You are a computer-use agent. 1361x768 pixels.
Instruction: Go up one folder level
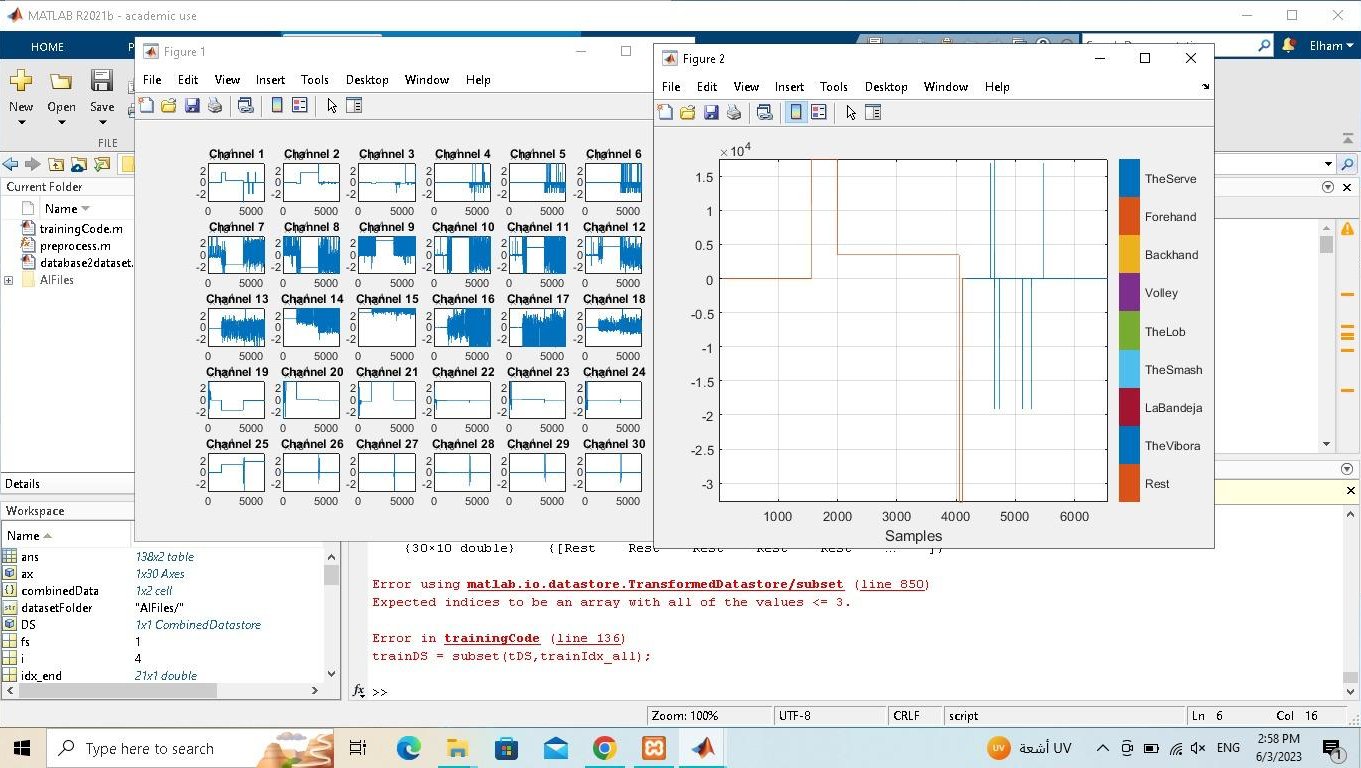click(x=56, y=165)
